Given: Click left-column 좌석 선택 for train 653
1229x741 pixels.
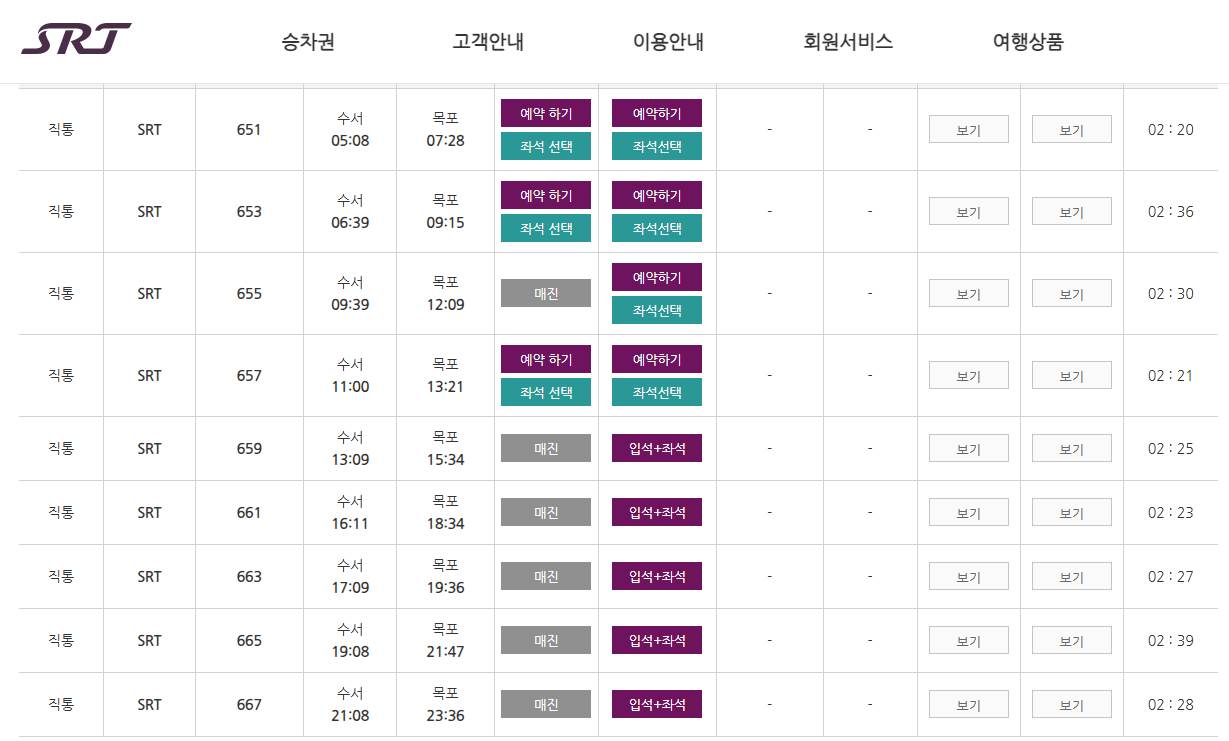Looking at the screenshot, I should click(x=546, y=228).
